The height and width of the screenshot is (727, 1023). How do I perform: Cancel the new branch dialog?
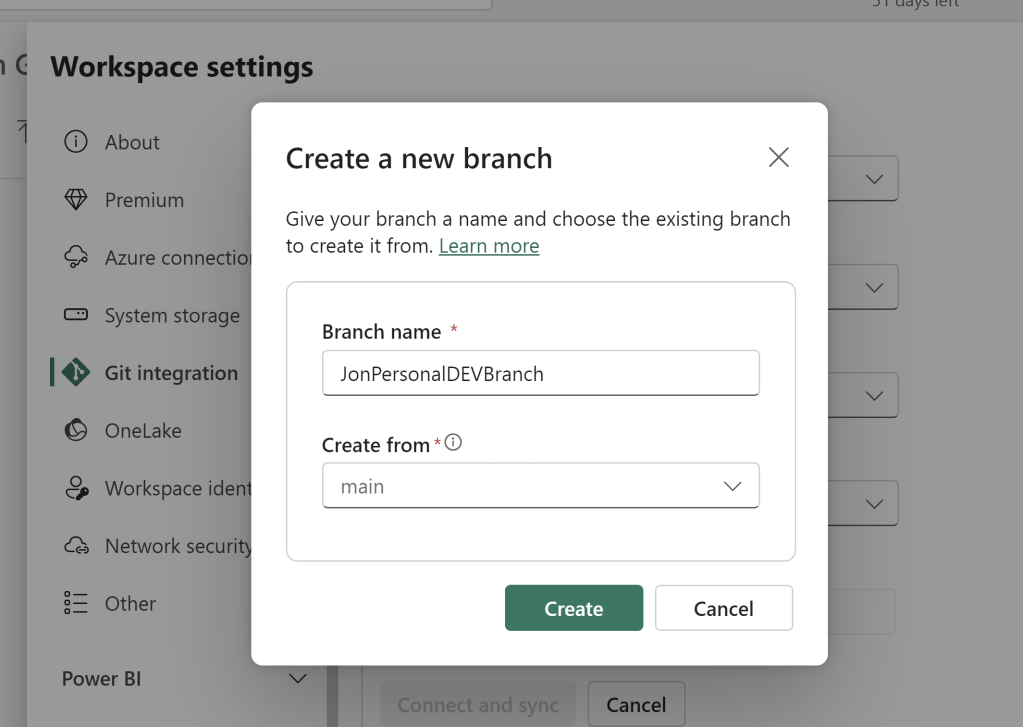(x=723, y=608)
